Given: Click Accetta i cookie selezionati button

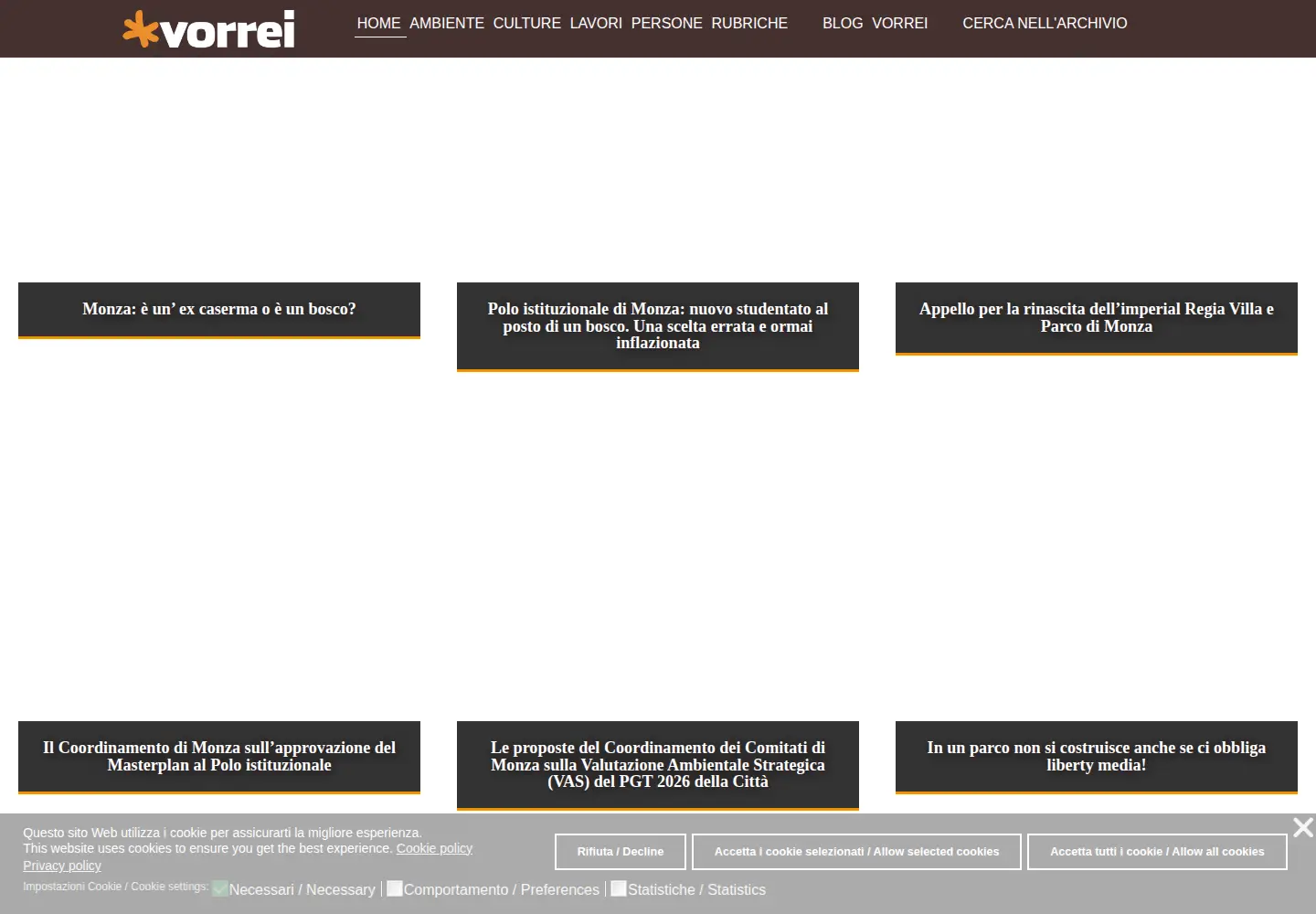Looking at the screenshot, I should point(856,852).
